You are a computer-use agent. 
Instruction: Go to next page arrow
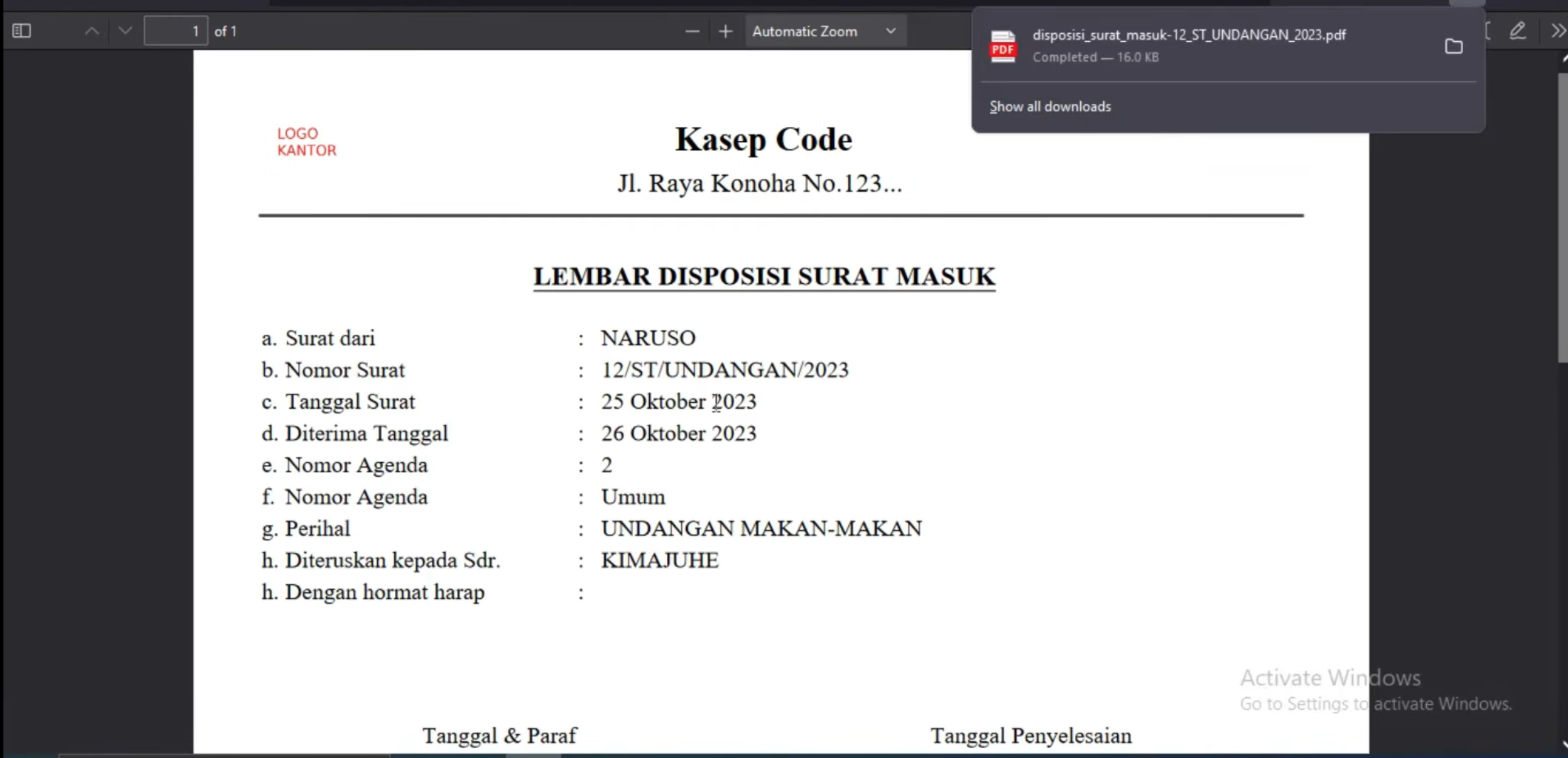(x=125, y=31)
